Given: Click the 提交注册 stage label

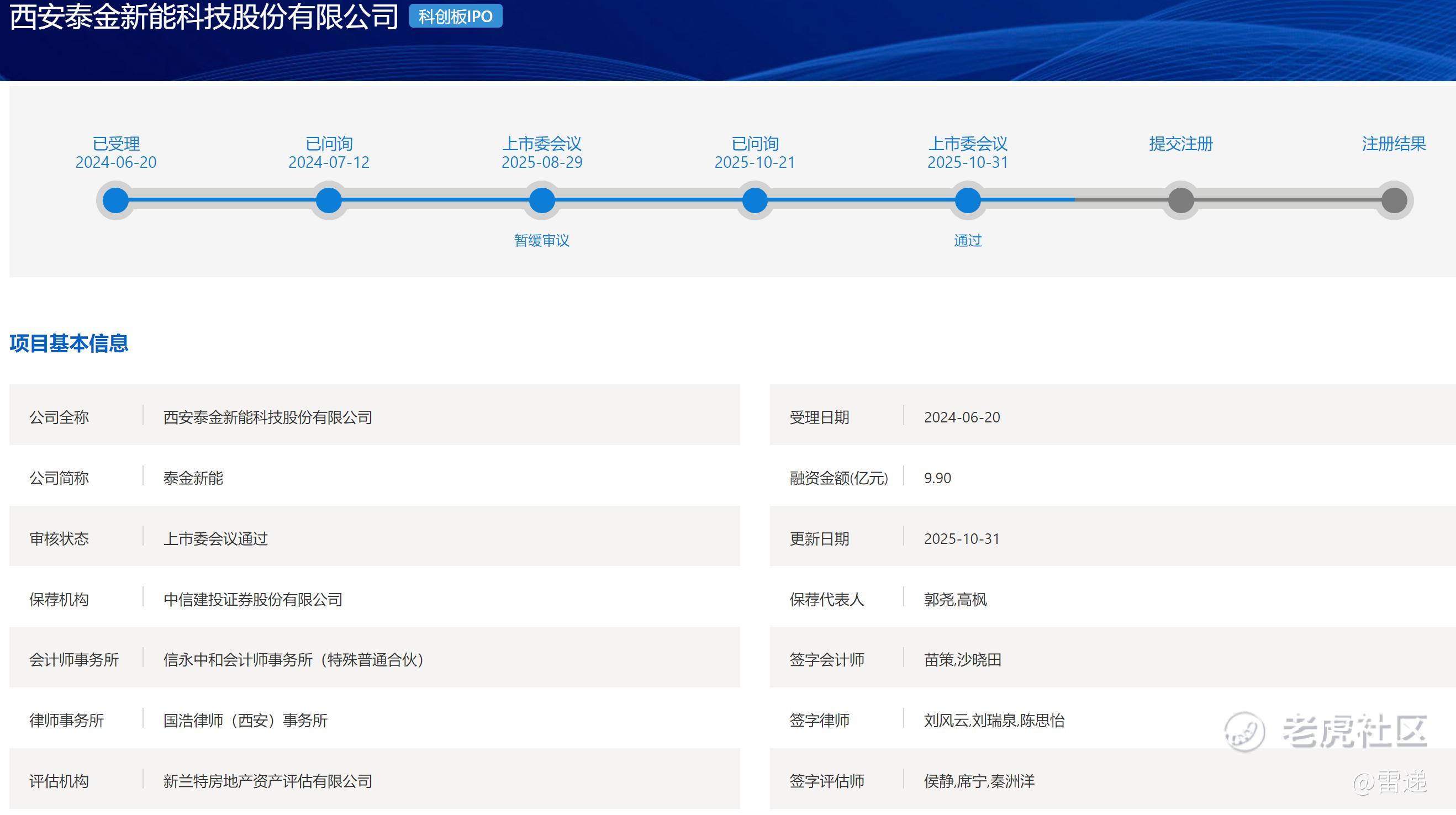Looking at the screenshot, I should [1181, 144].
